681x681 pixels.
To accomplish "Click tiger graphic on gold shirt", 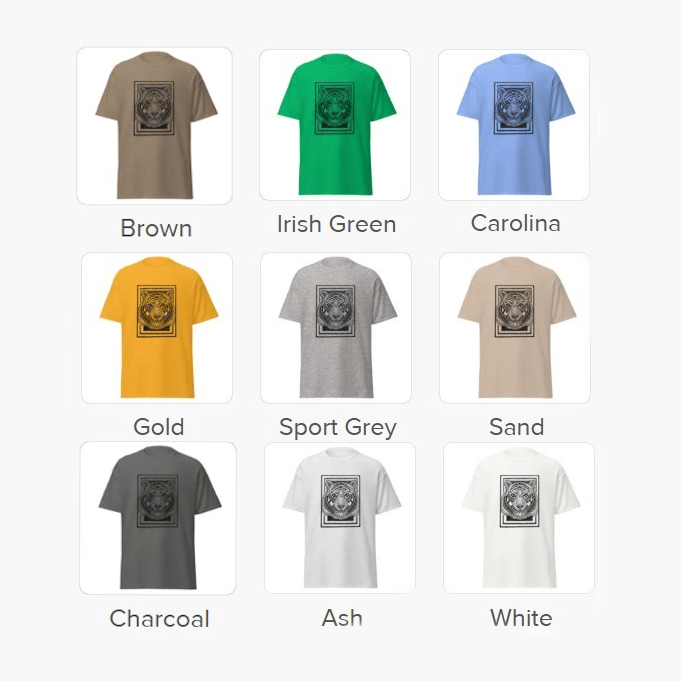I will tap(157, 311).
